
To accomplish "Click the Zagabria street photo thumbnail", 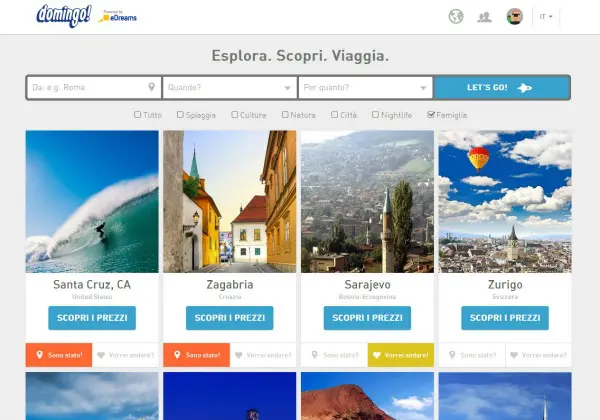I will 230,202.
